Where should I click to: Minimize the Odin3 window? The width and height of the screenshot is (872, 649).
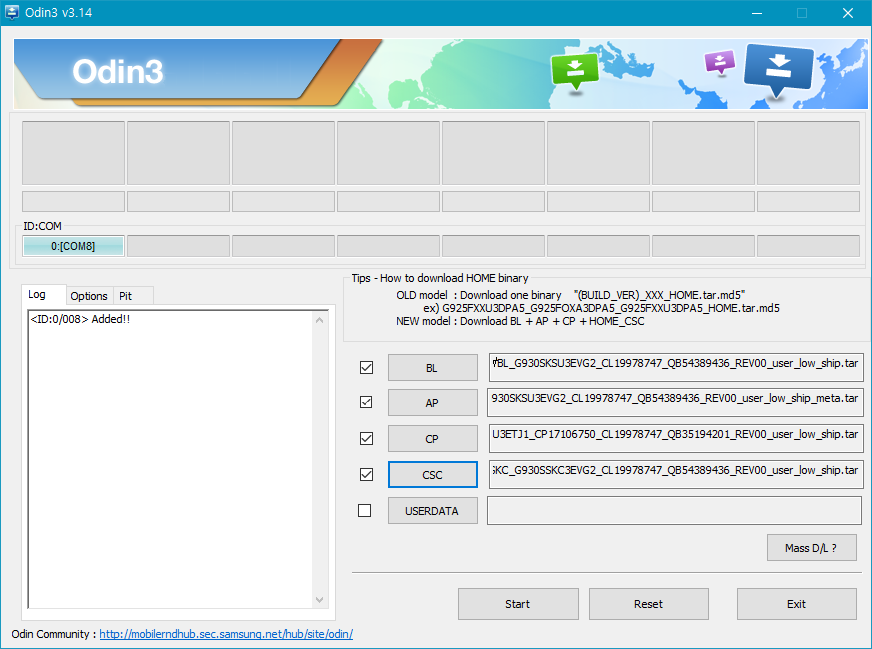click(x=757, y=13)
